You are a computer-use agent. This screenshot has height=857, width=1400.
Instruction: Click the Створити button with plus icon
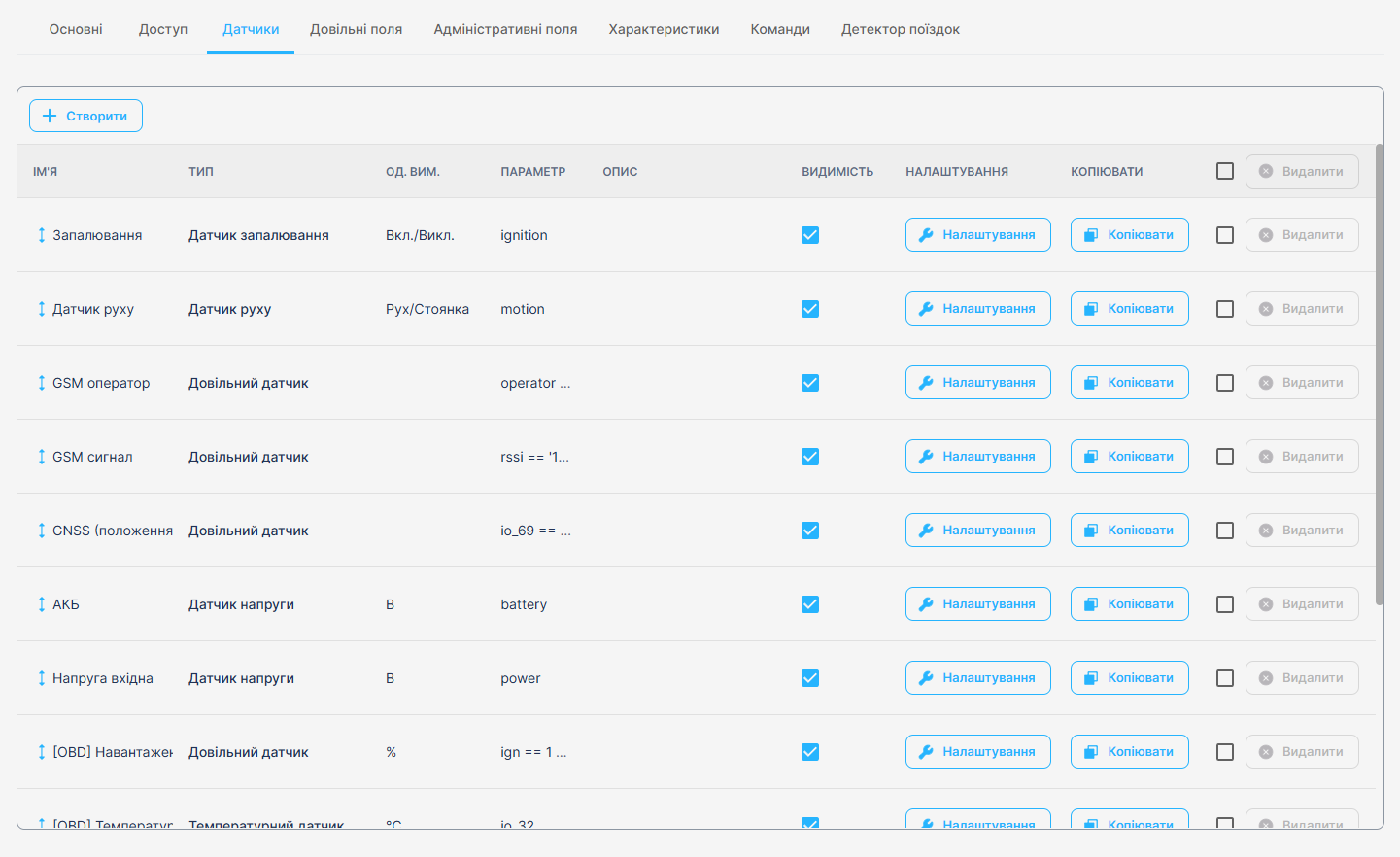click(x=85, y=116)
